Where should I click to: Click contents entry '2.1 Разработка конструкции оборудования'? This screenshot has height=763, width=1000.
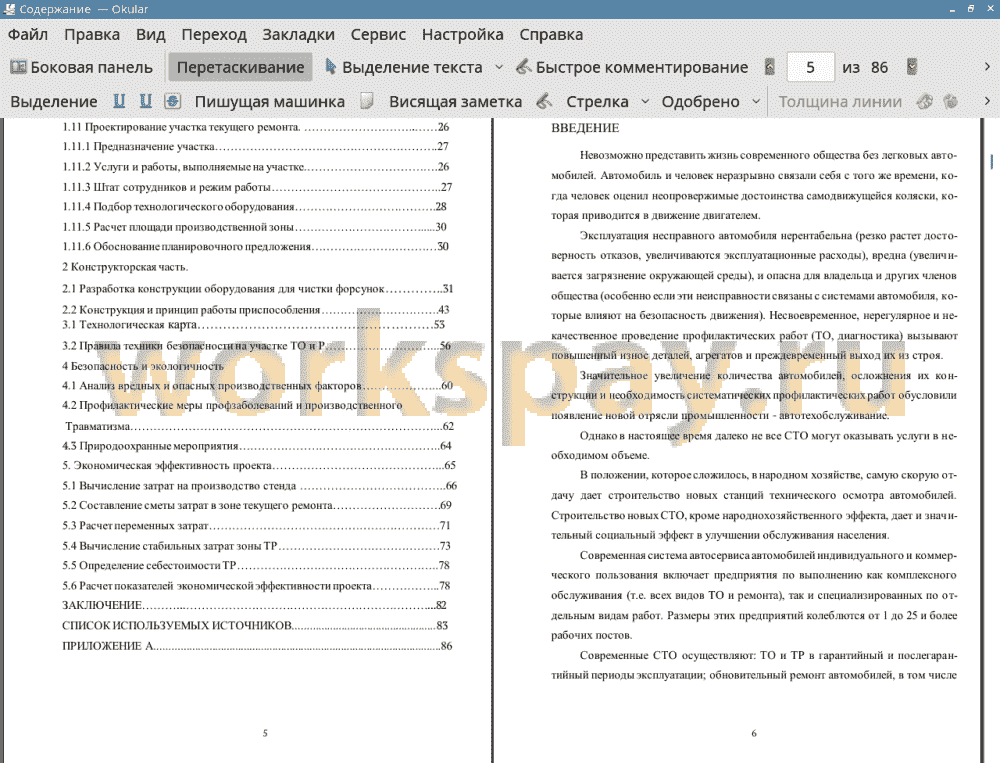(x=257, y=289)
